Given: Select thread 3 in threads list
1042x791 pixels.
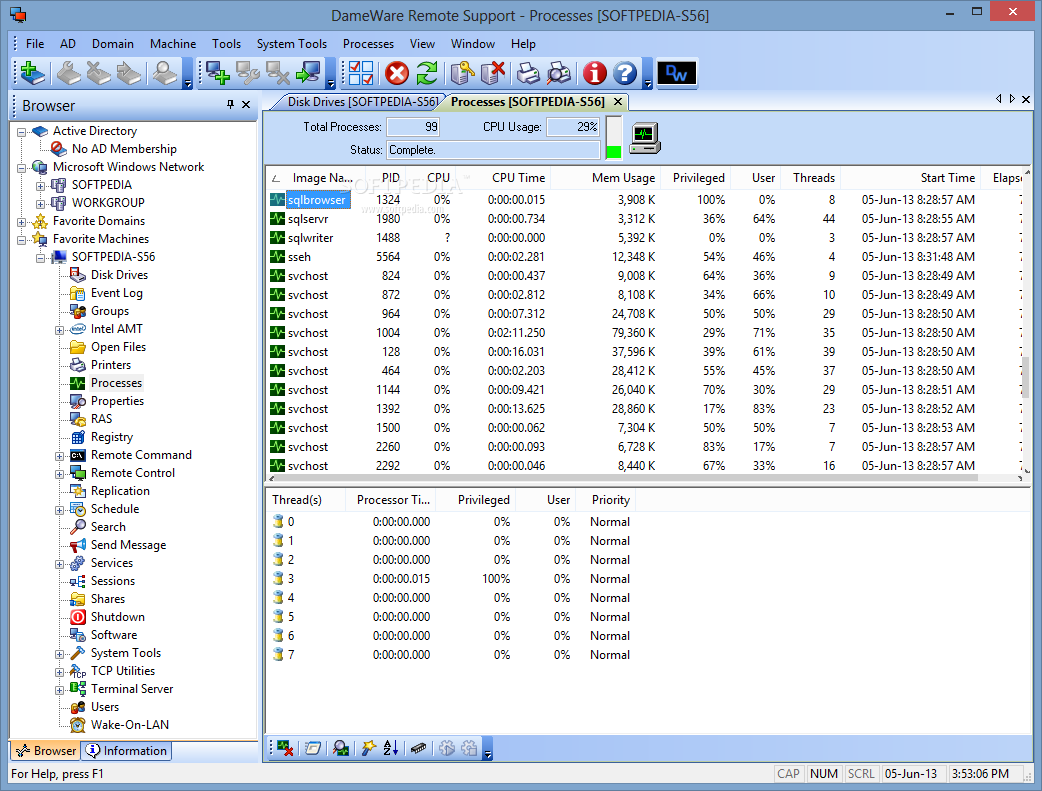Looking at the screenshot, I should (x=452, y=579).
